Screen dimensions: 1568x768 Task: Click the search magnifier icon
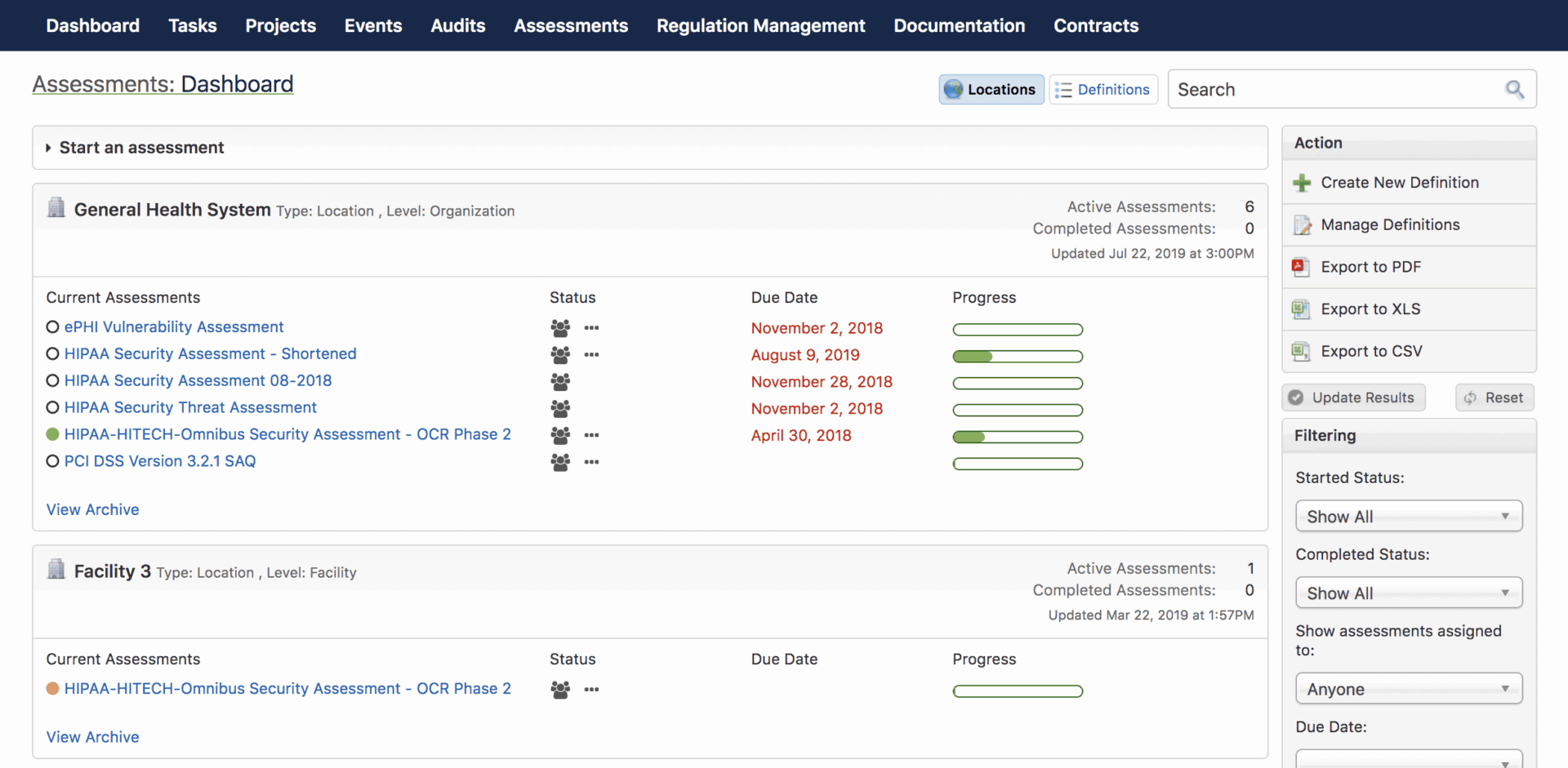[1514, 90]
